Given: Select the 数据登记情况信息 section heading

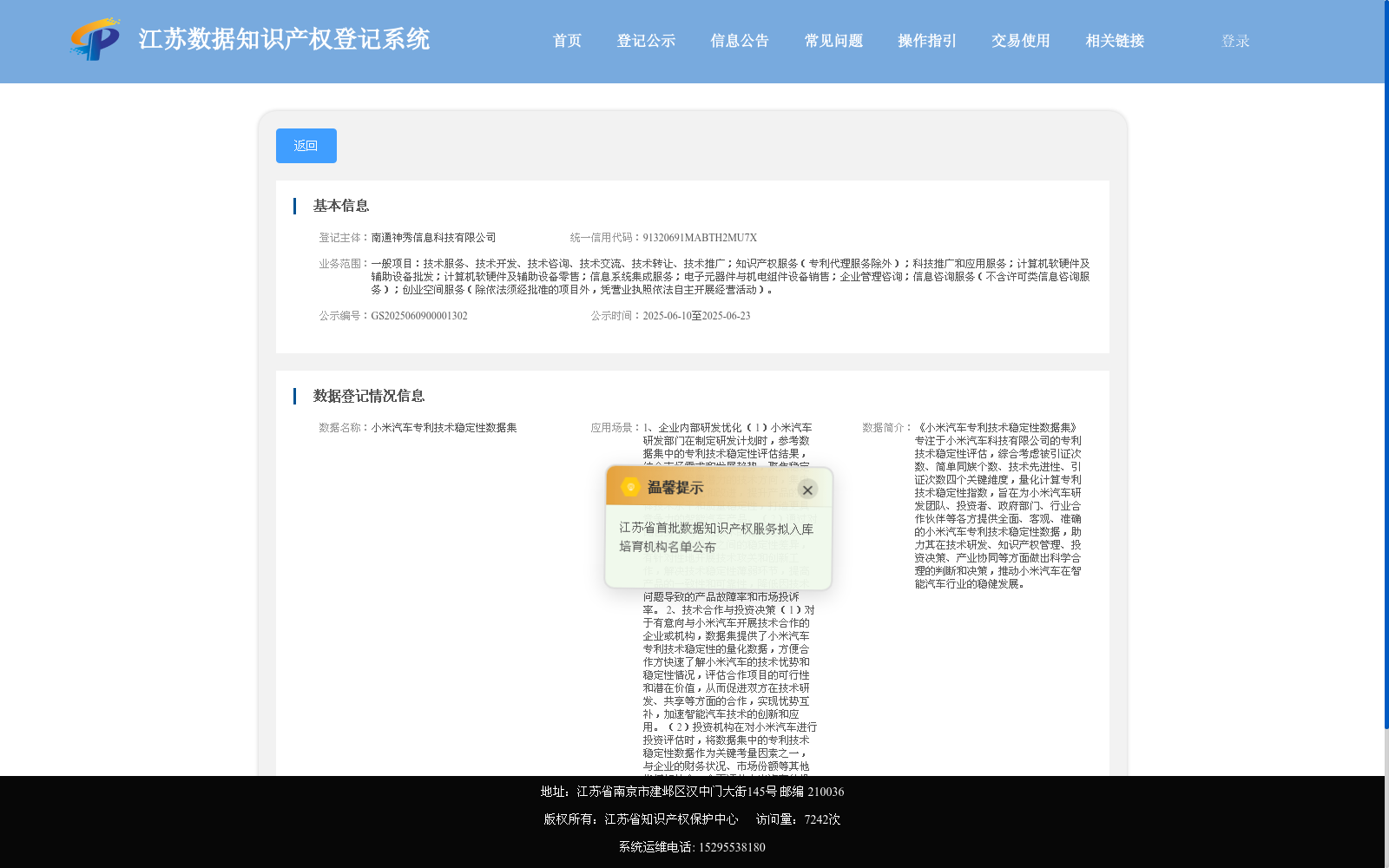Looking at the screenshot, I should [x=369, y=396].
